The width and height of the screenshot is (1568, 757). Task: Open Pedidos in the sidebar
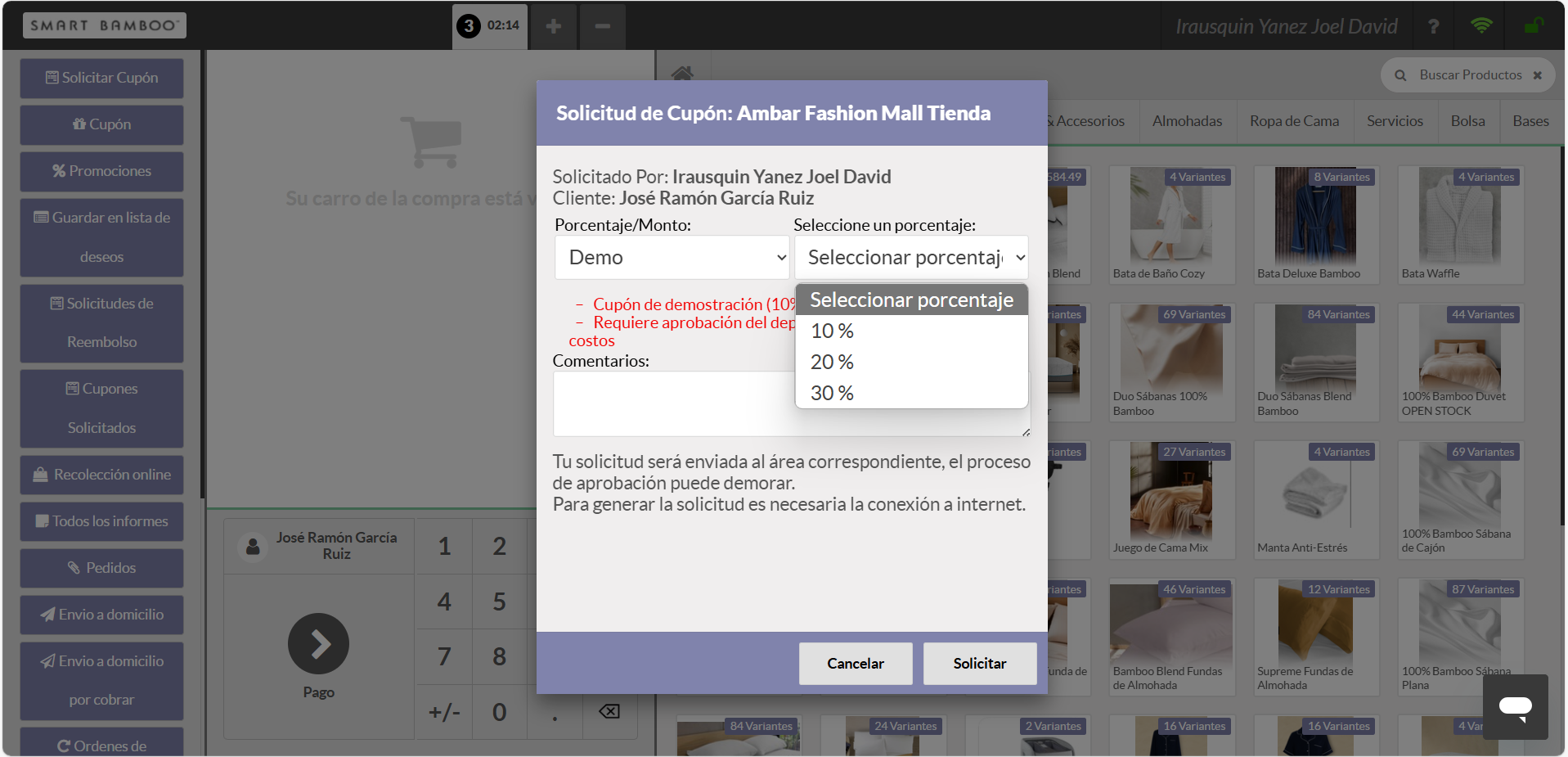point(101,568)
